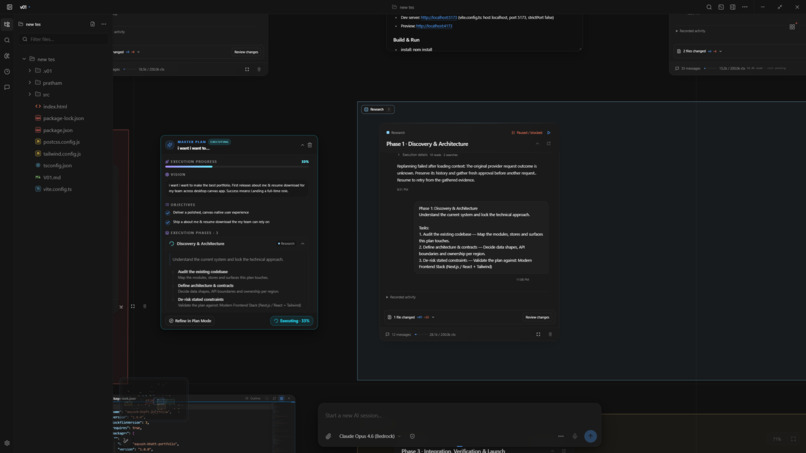Viewport: 806px width, 453px height.
Task: Open index.html in the file tree
Action: (55, 106)
